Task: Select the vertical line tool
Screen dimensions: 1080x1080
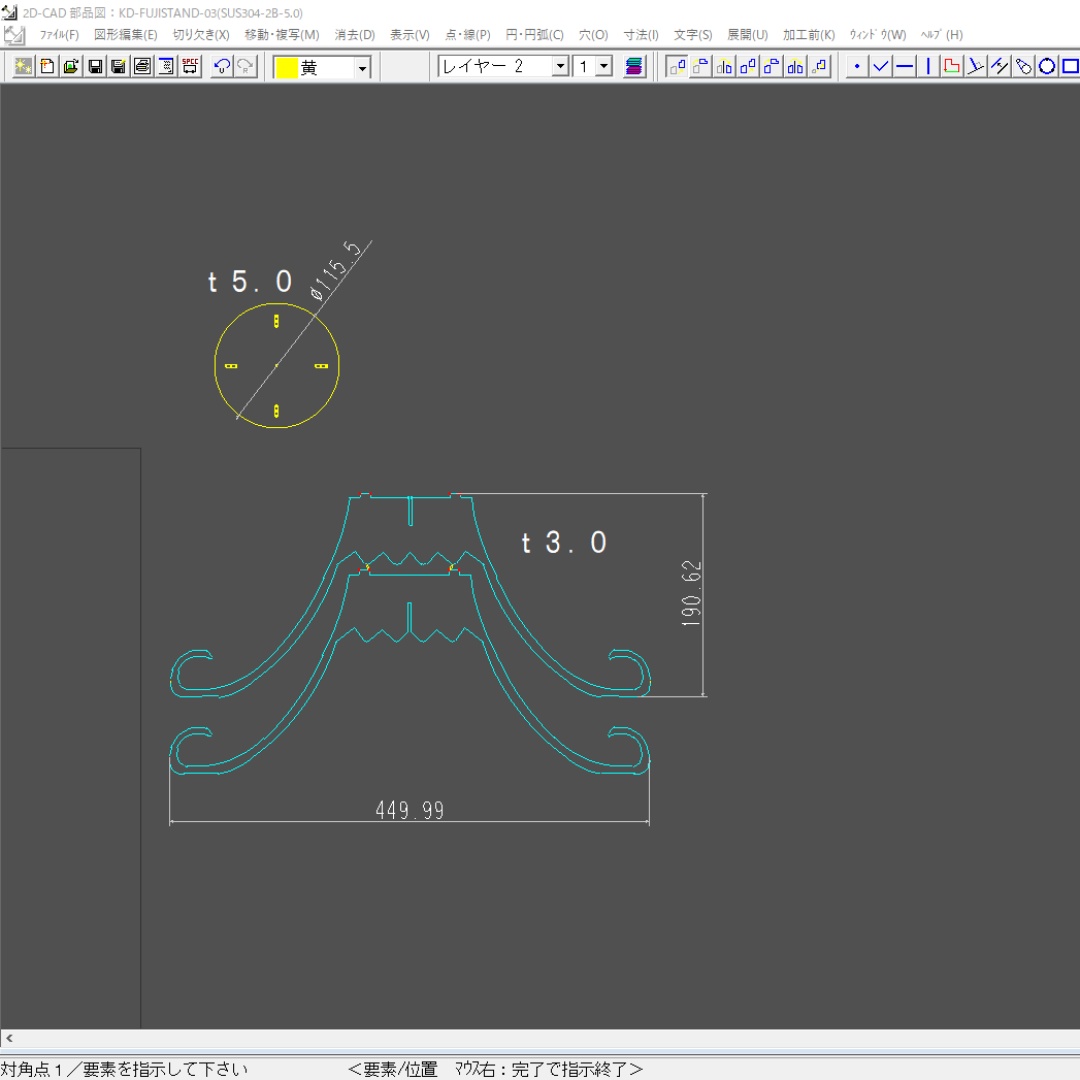Action: tap(928, 67)
